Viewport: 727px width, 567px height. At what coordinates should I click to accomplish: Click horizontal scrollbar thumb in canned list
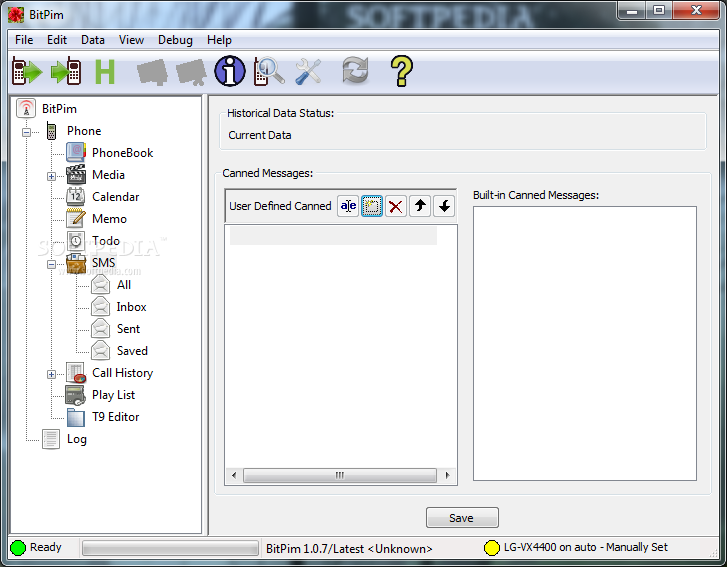(339, 475)
